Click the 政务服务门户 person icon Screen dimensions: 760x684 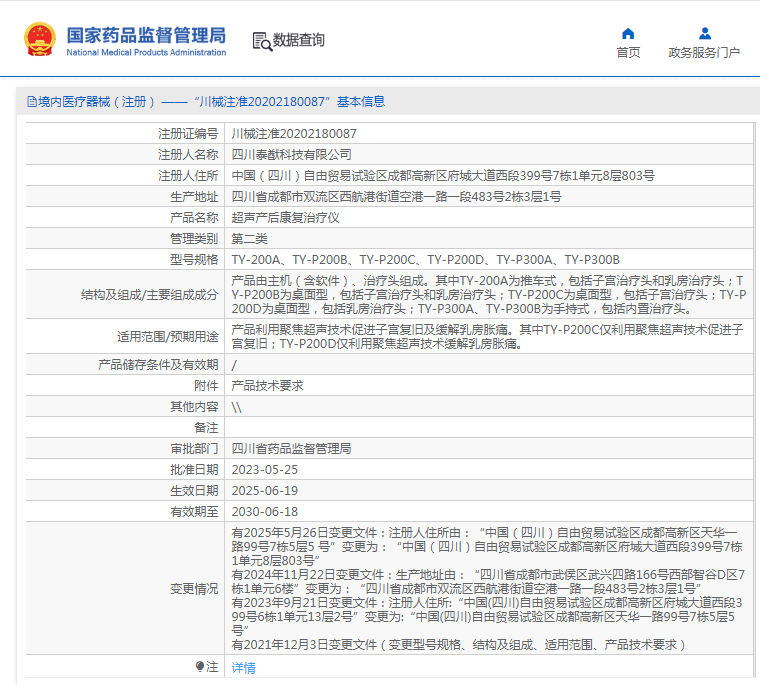[704, 34]
